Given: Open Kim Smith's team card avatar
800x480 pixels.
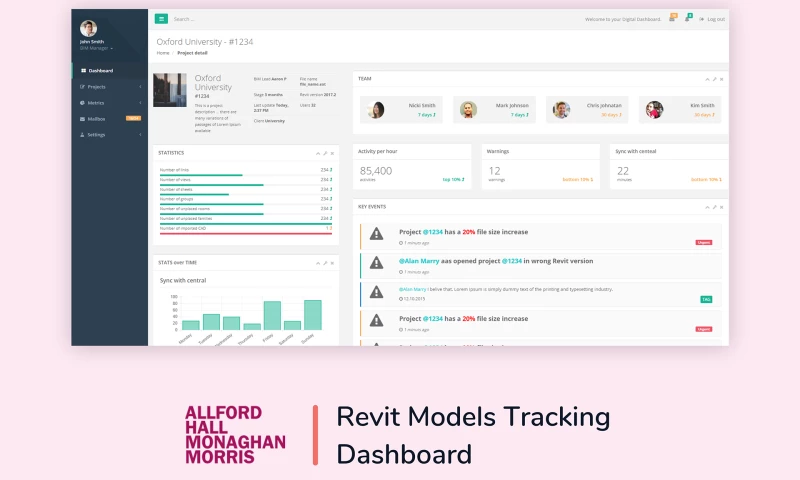Looking at the screenshot, I should pos(654,110).
